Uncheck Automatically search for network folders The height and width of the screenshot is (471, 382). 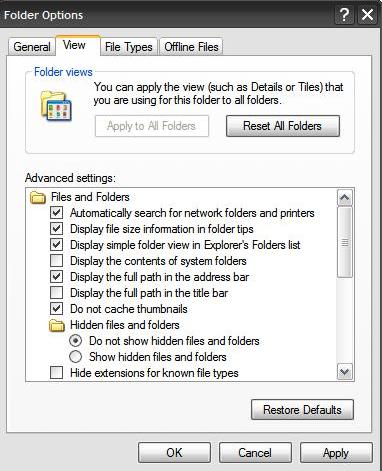coord(56,213)
